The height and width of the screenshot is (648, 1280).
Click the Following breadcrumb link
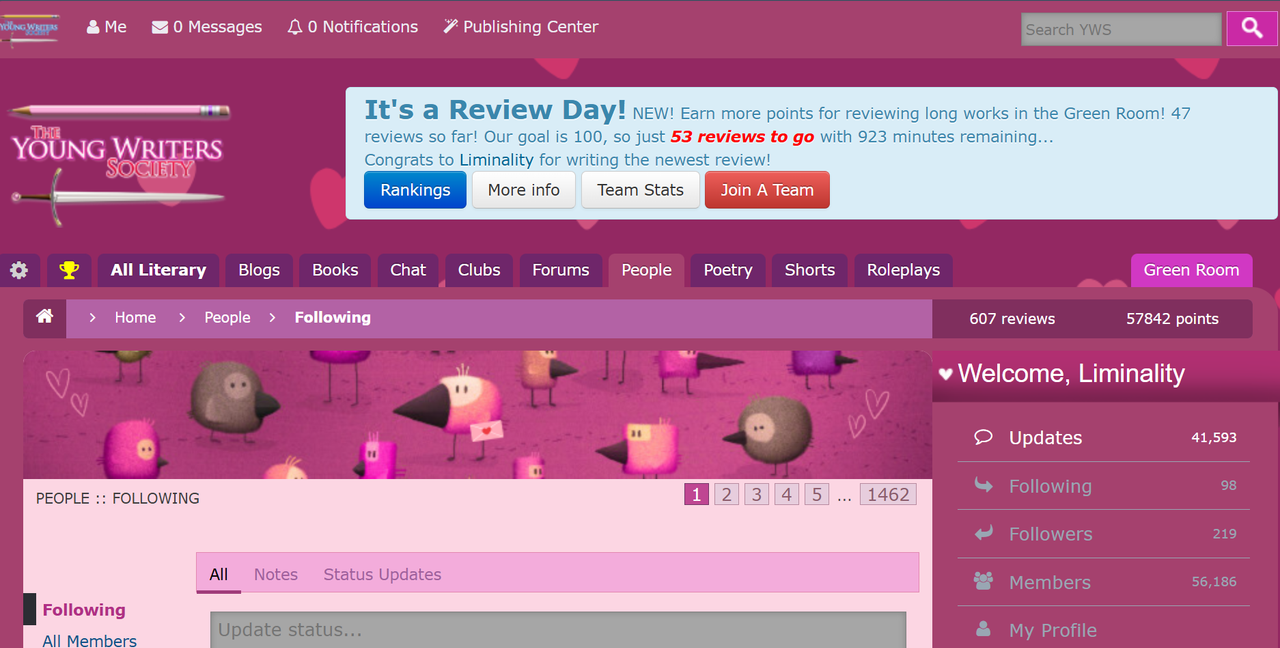(333, 318)
